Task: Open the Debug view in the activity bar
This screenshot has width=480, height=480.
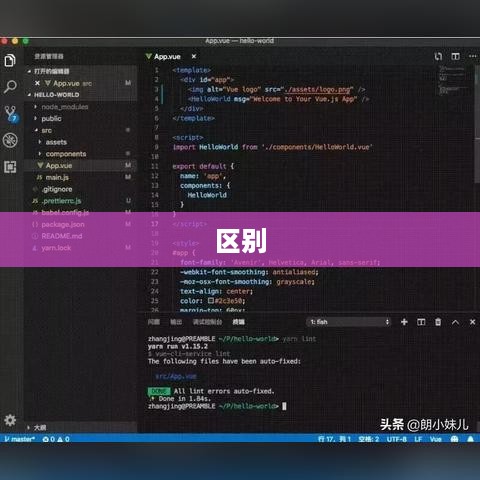Action: [x=10, y=140]
